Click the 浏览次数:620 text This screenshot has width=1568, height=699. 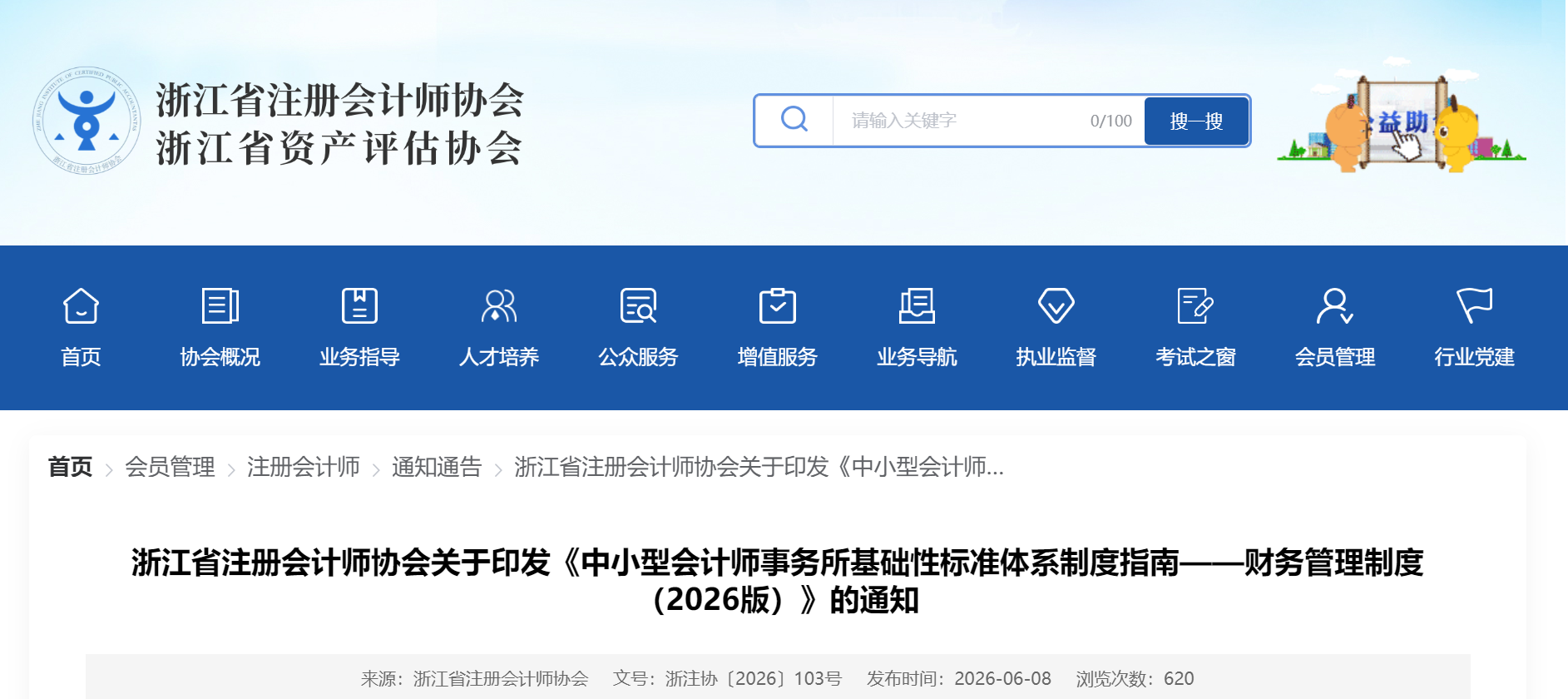pos(1135,678)
